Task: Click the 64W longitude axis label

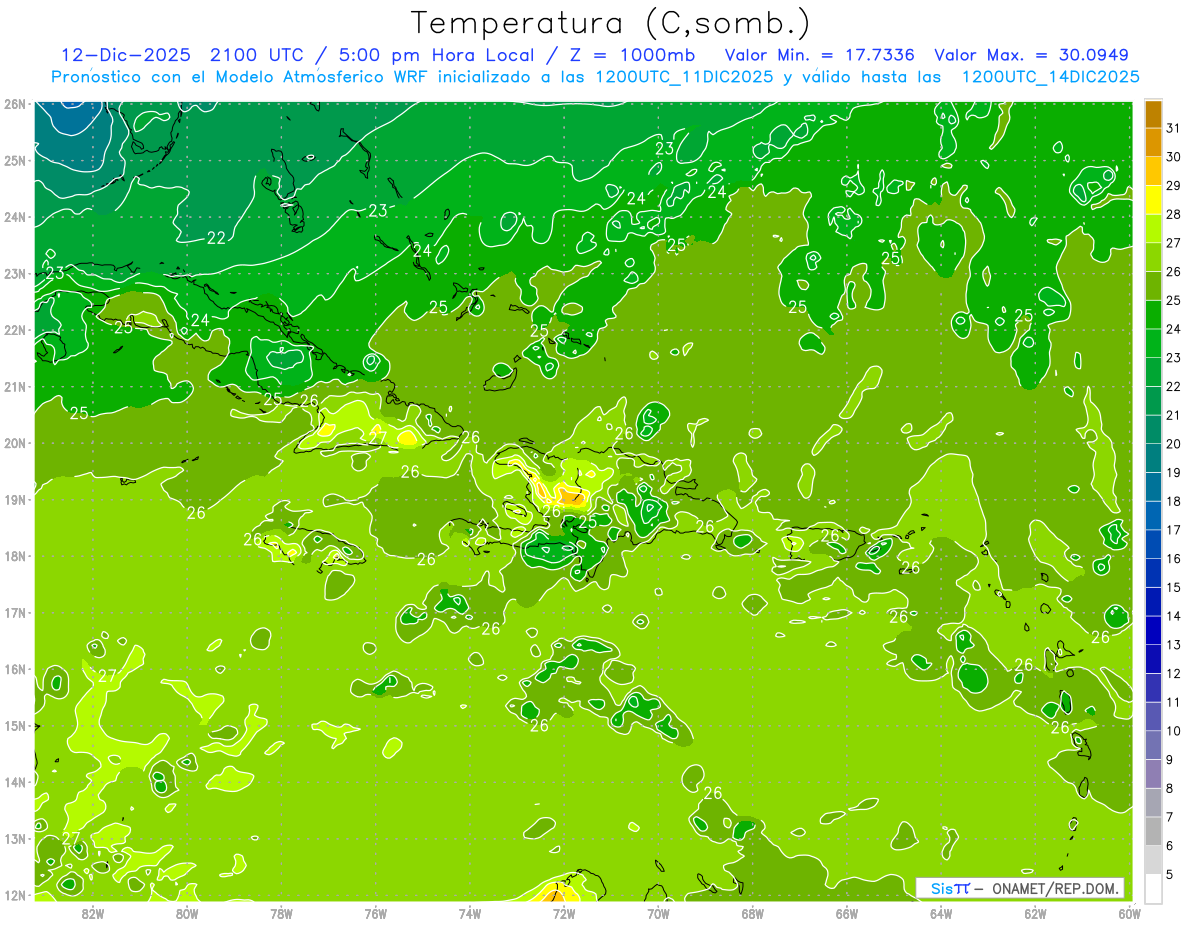Action: click(941, 913)
